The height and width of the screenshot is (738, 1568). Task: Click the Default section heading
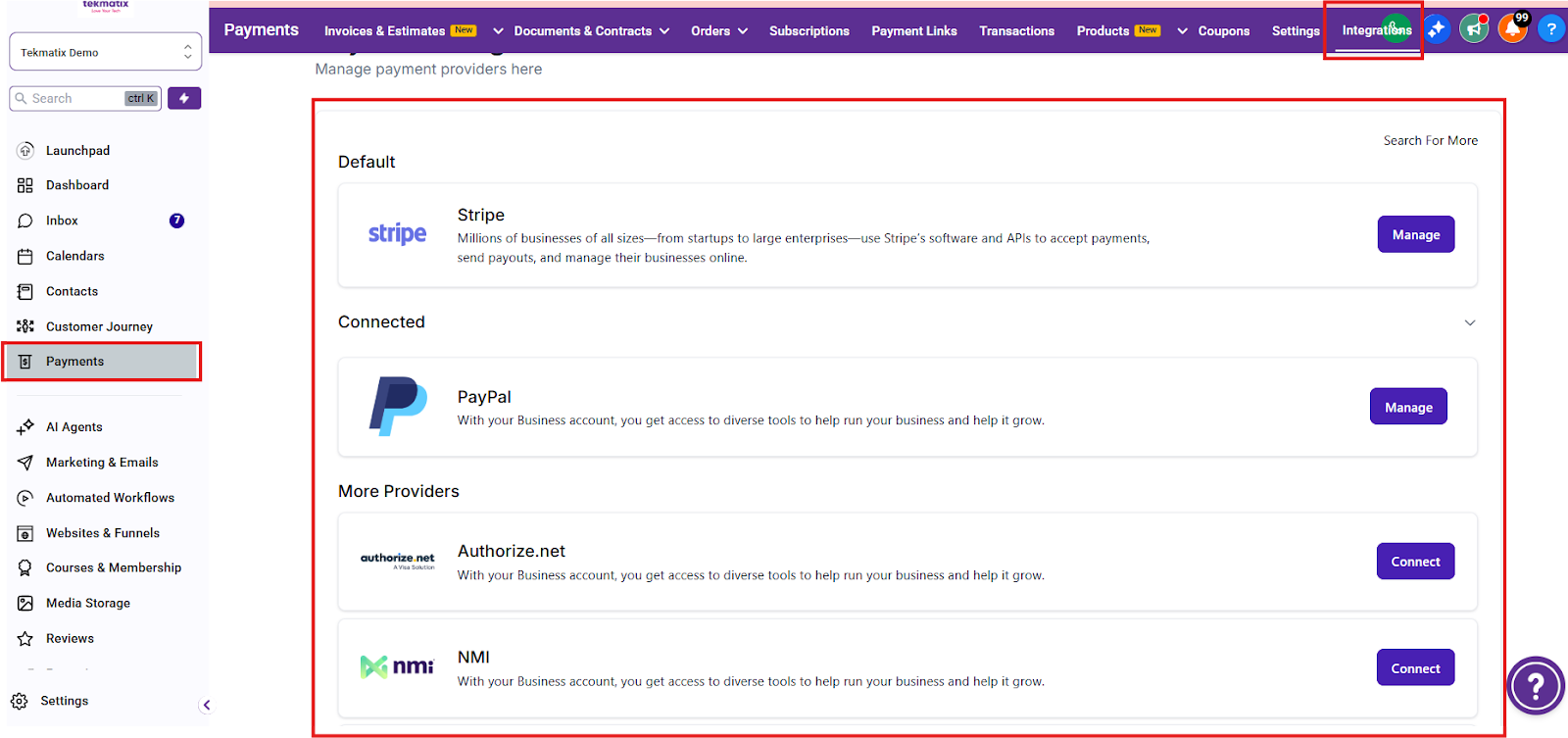(367, 162)
